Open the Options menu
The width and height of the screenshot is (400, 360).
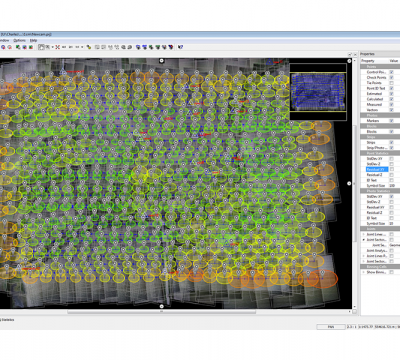(19, 40)
